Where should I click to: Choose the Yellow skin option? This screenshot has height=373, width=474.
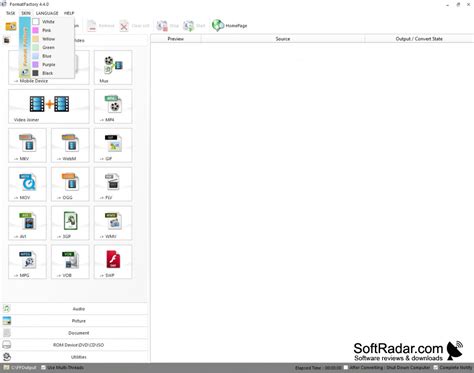click(x=52, y=39)
